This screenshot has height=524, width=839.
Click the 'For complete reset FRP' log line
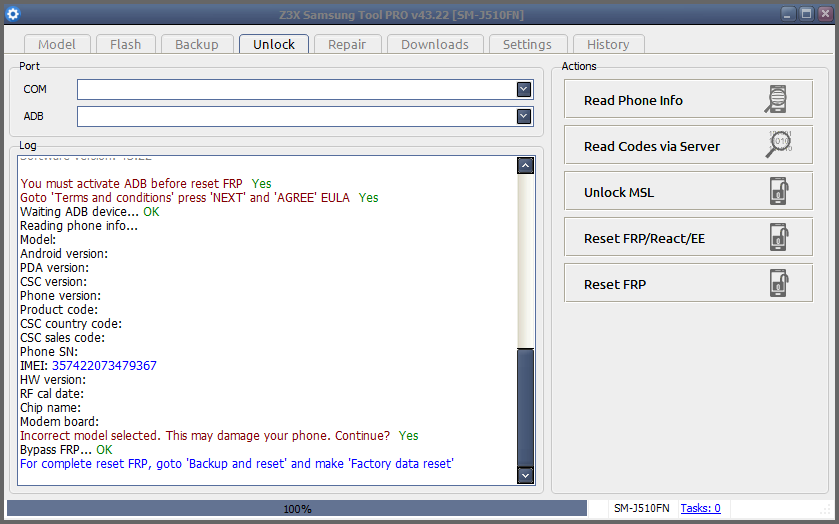click(x=237, y=464)
